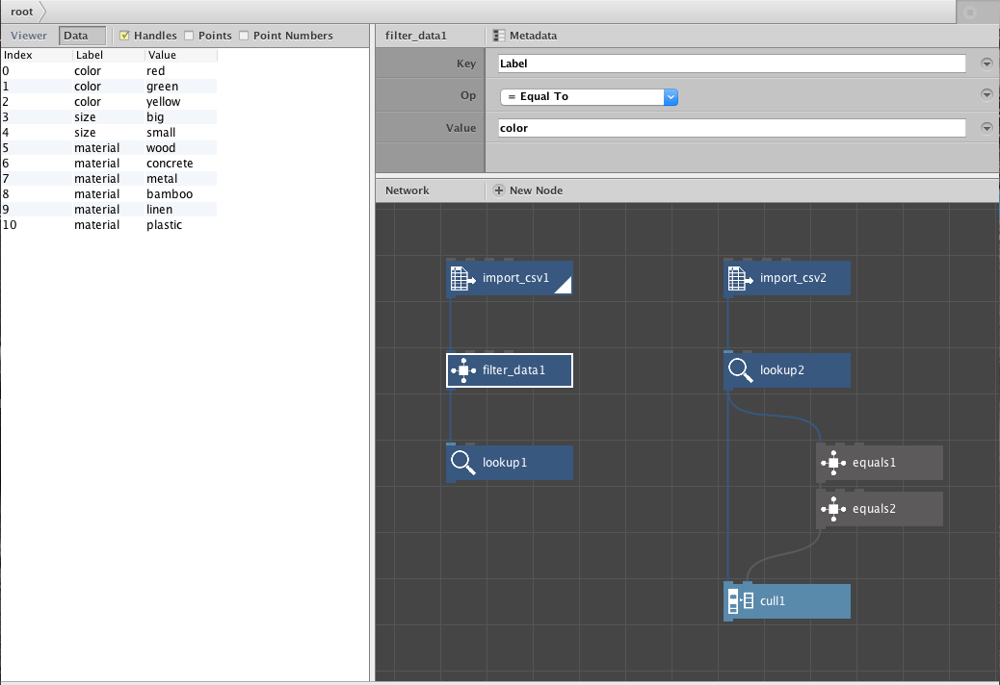Click the filter_data1 node icon

463,371
